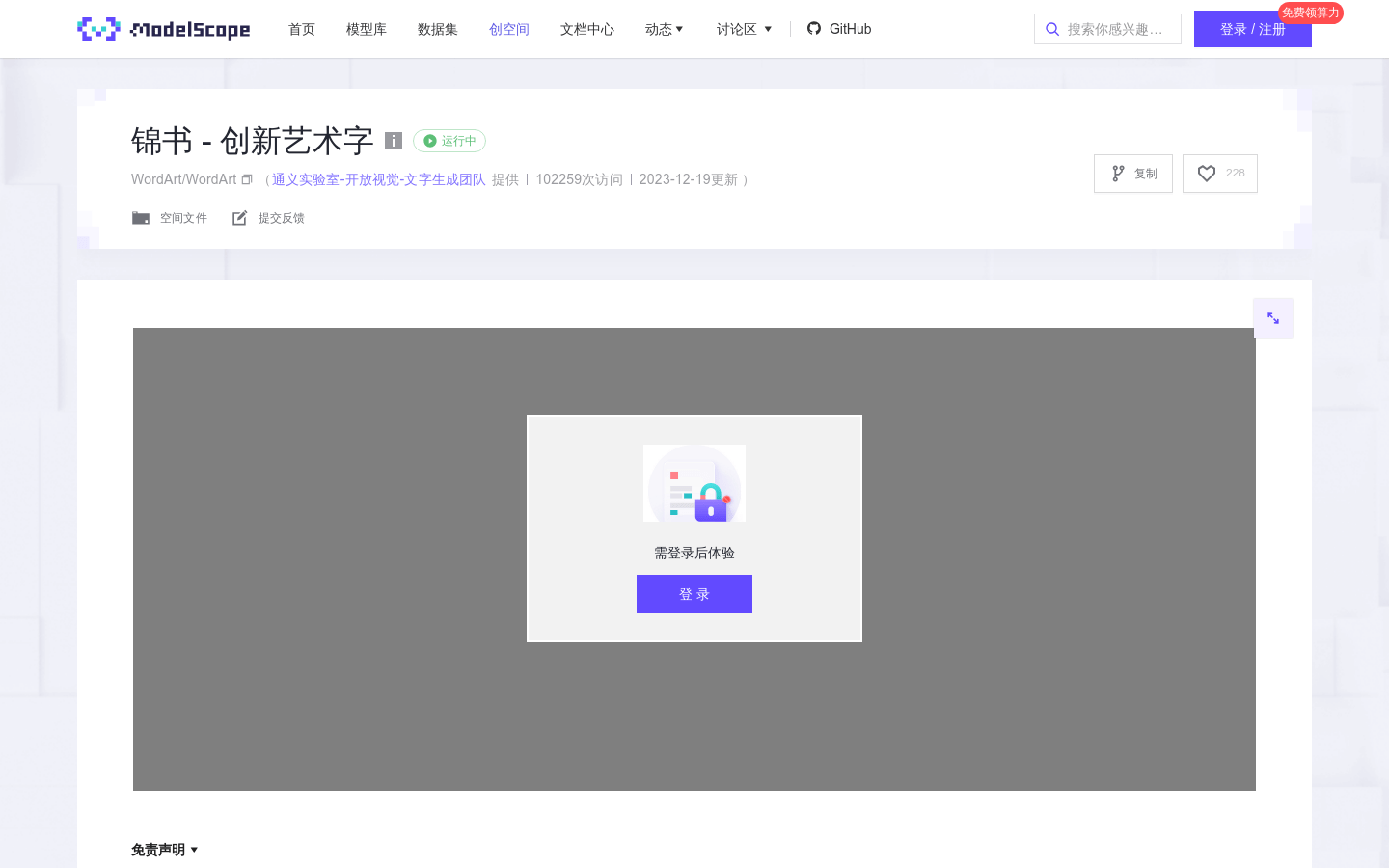1389x868 pixels.
Task: Open the 动态 dropdown menu
Action: coord(664,29)
